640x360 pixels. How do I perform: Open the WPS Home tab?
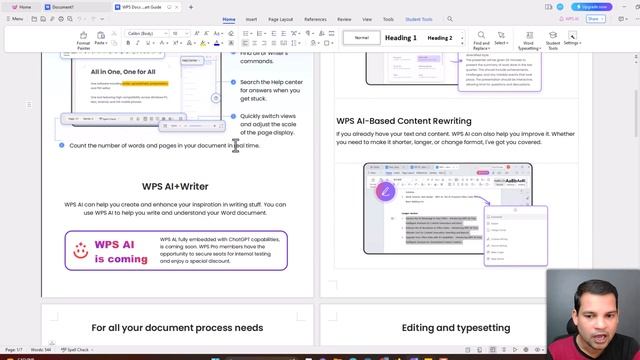pos(21,7)
